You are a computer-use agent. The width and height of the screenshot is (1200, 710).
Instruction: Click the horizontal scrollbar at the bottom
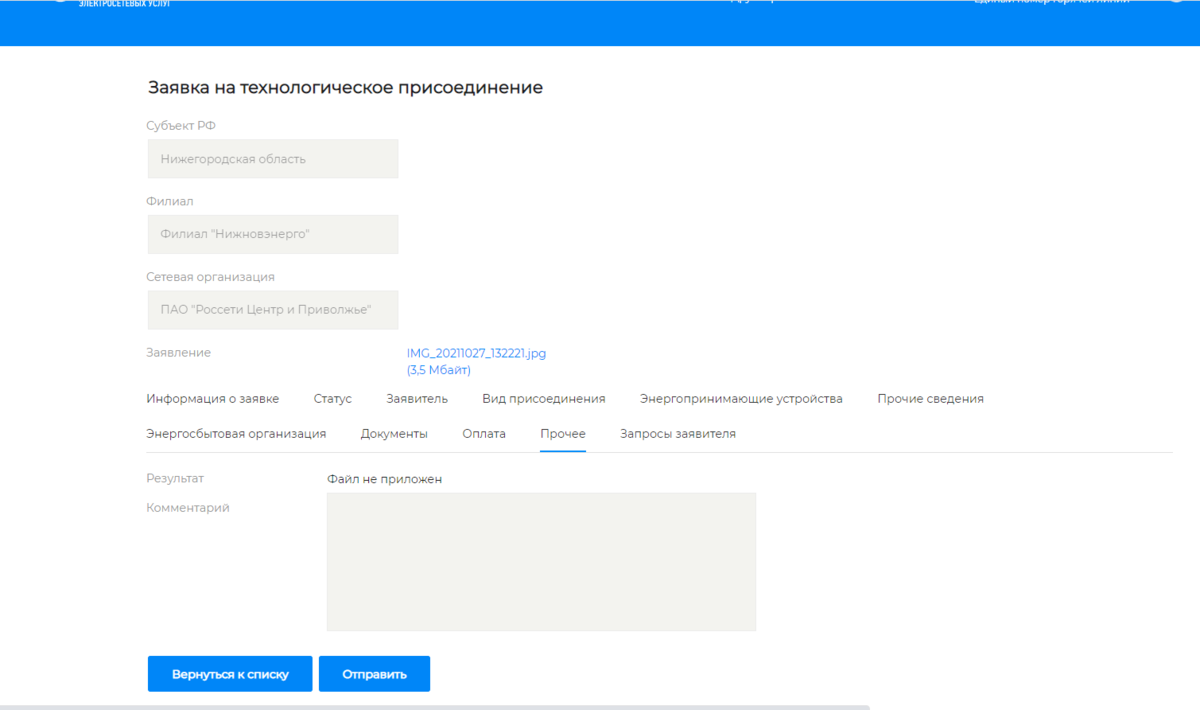click(435, 707)
